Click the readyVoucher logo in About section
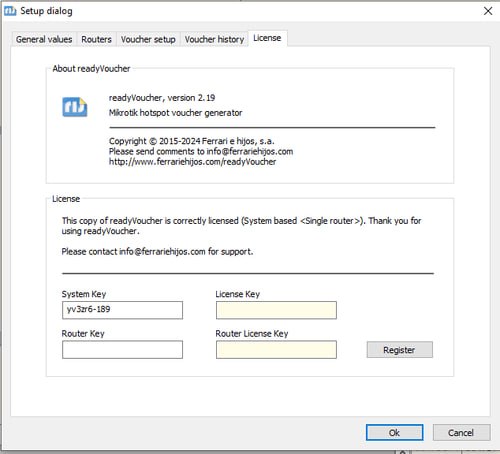500x454 pixels. (x=75, y=107)
